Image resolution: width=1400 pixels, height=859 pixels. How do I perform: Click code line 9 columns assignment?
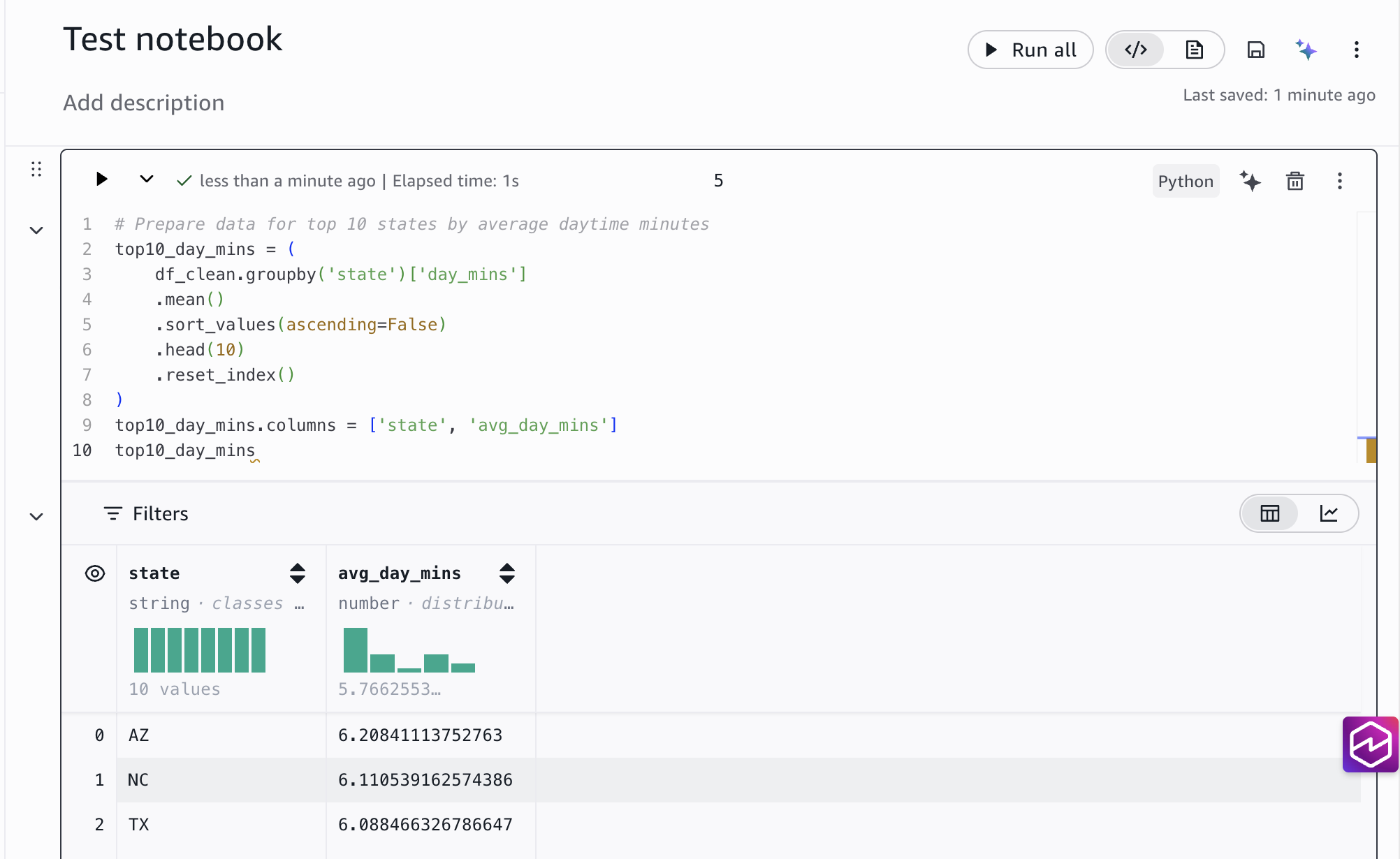[x=366, y=425]
